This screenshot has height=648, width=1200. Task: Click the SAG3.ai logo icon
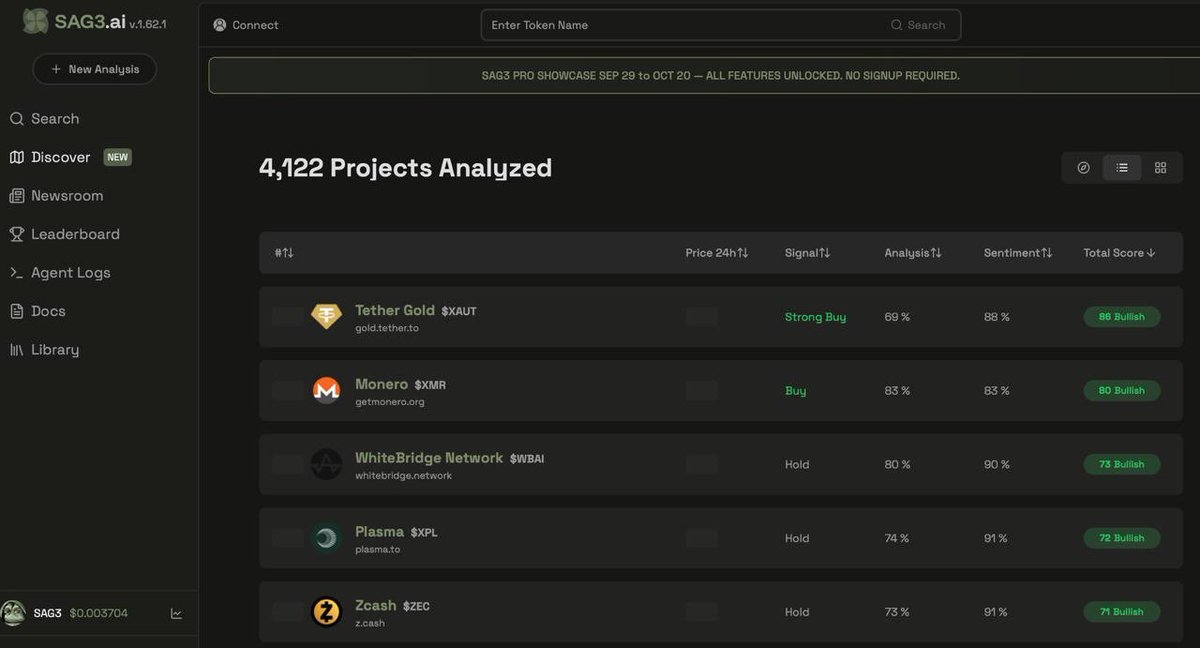35,21
